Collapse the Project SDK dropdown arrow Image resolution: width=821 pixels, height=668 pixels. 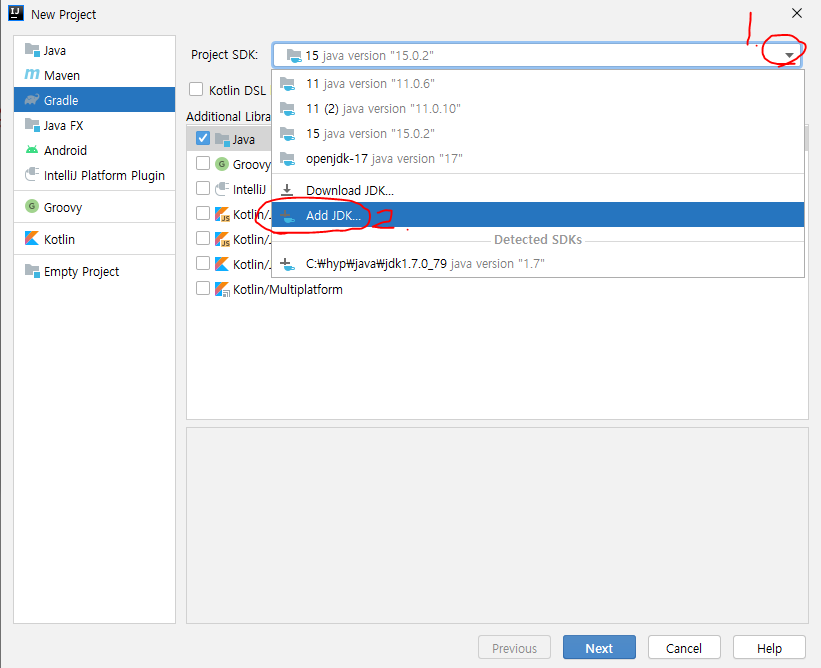789,55
